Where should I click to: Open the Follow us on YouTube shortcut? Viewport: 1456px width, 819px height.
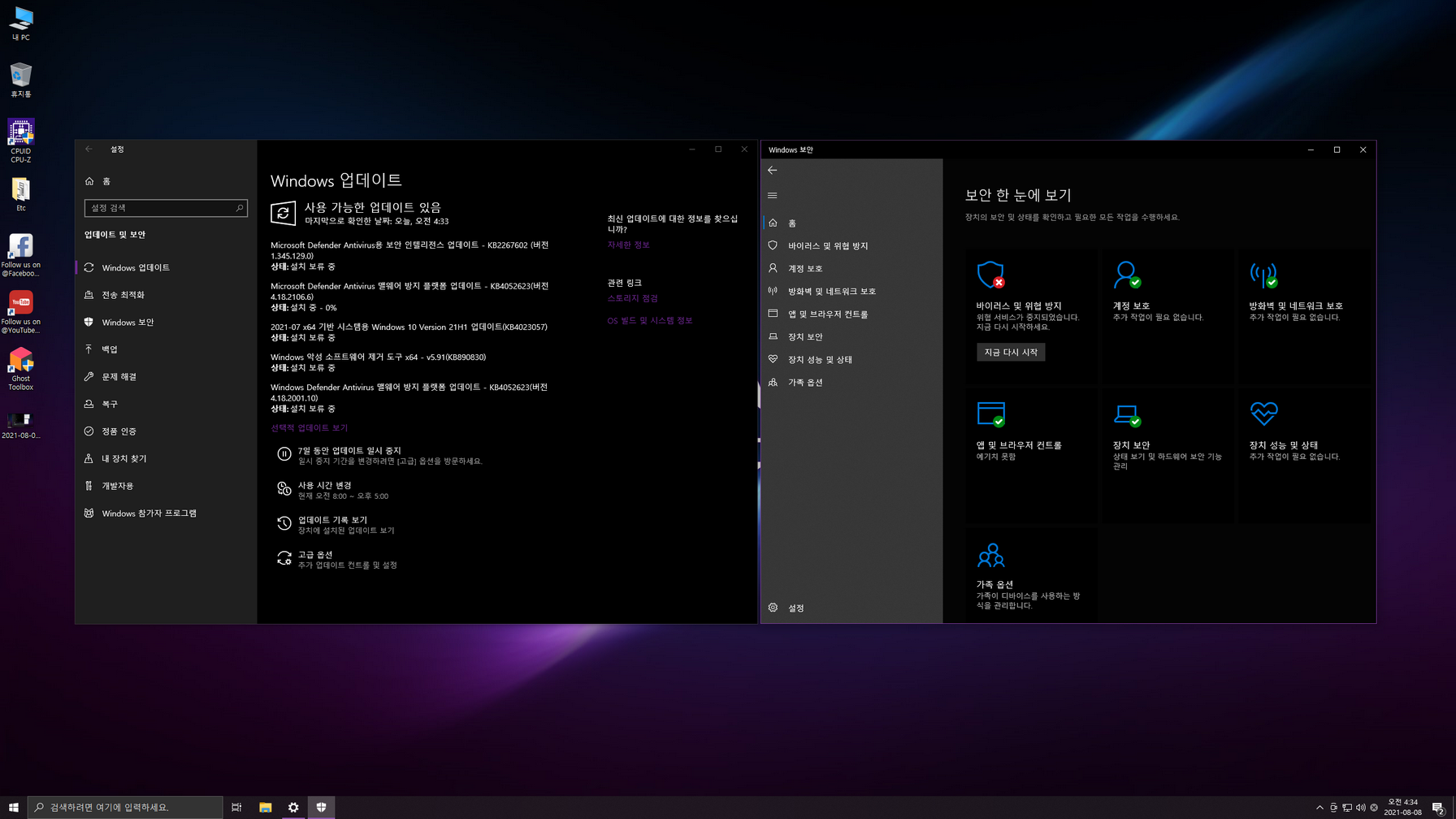click(21, 312)
